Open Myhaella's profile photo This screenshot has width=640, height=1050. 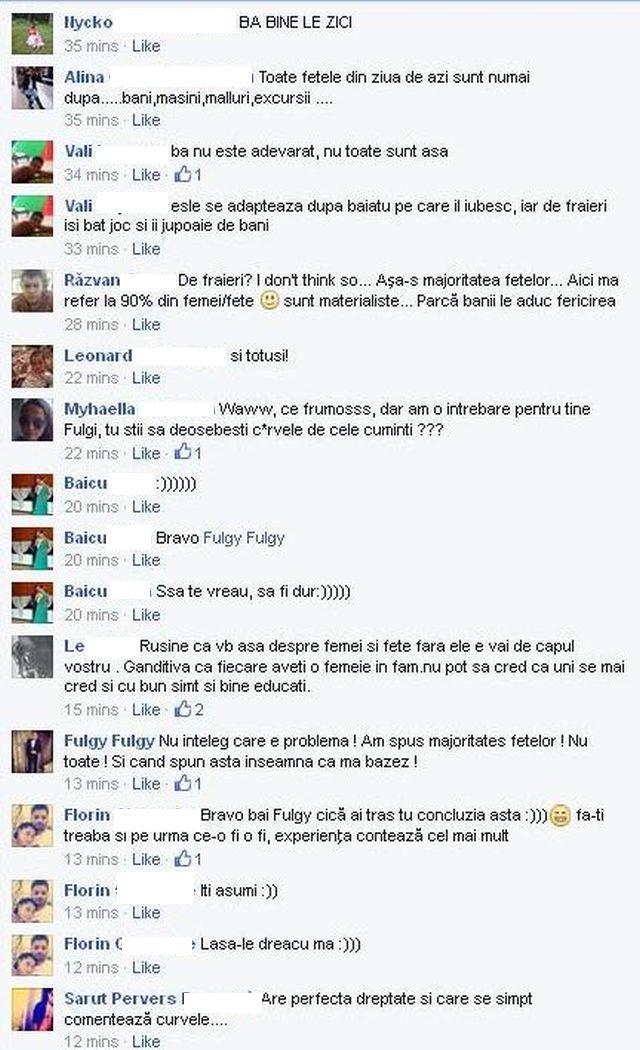[32, 420]
